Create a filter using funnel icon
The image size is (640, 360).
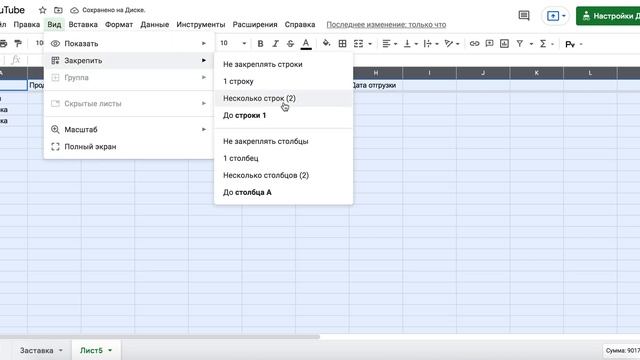pyautogui.click(x=520, y=43)
